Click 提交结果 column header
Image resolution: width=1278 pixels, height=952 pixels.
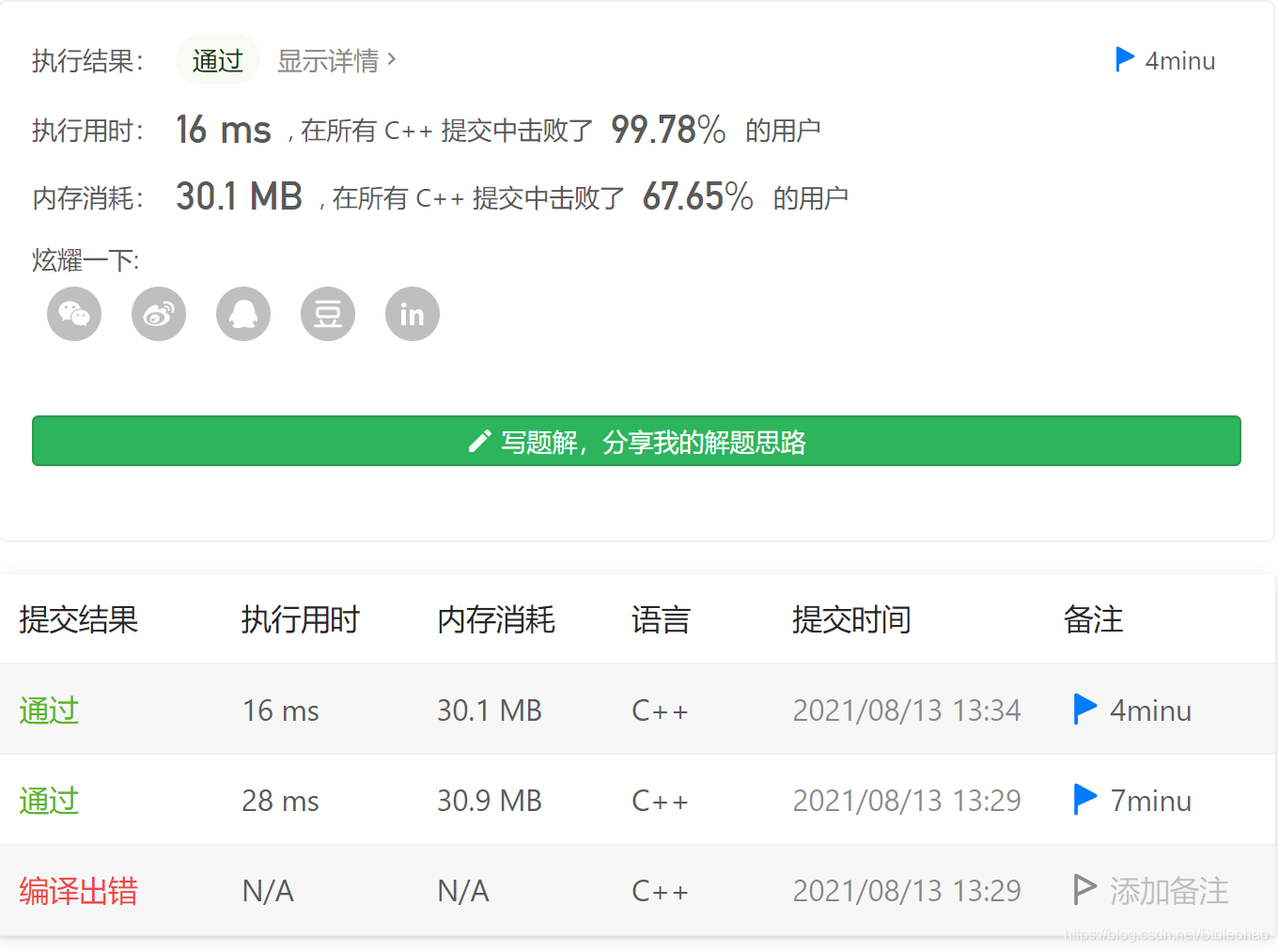[x=79, y=619]
